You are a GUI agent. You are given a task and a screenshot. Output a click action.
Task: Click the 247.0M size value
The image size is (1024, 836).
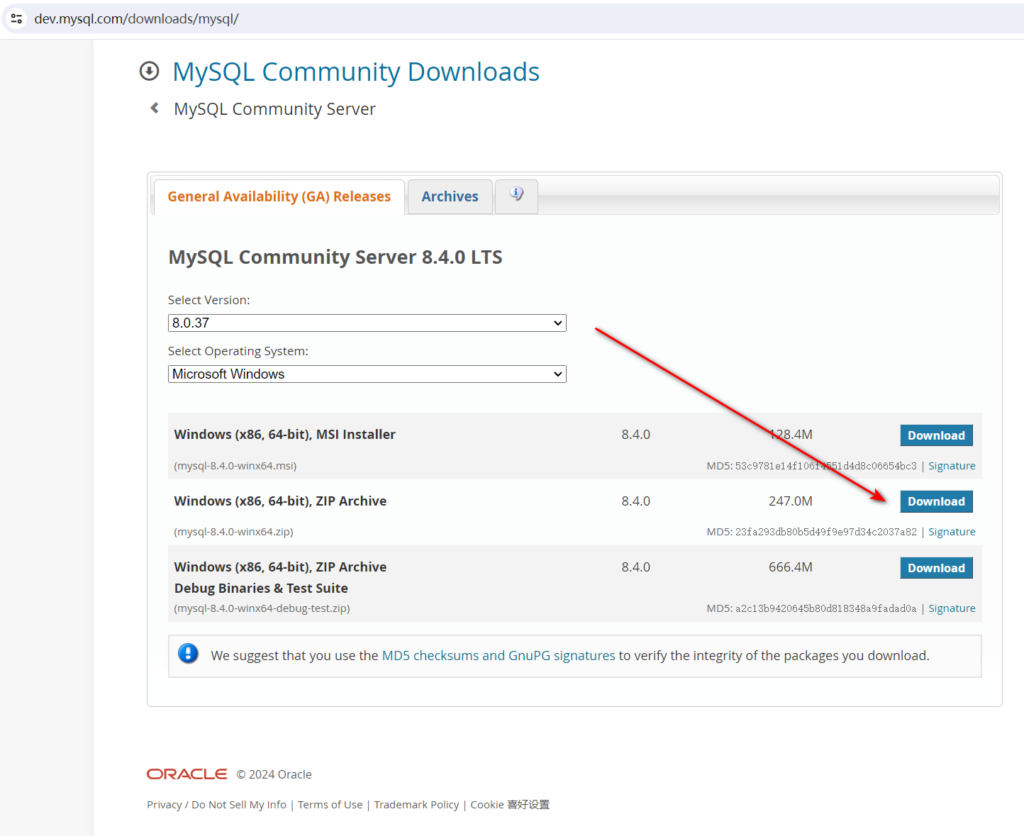[x=790, y=501]
